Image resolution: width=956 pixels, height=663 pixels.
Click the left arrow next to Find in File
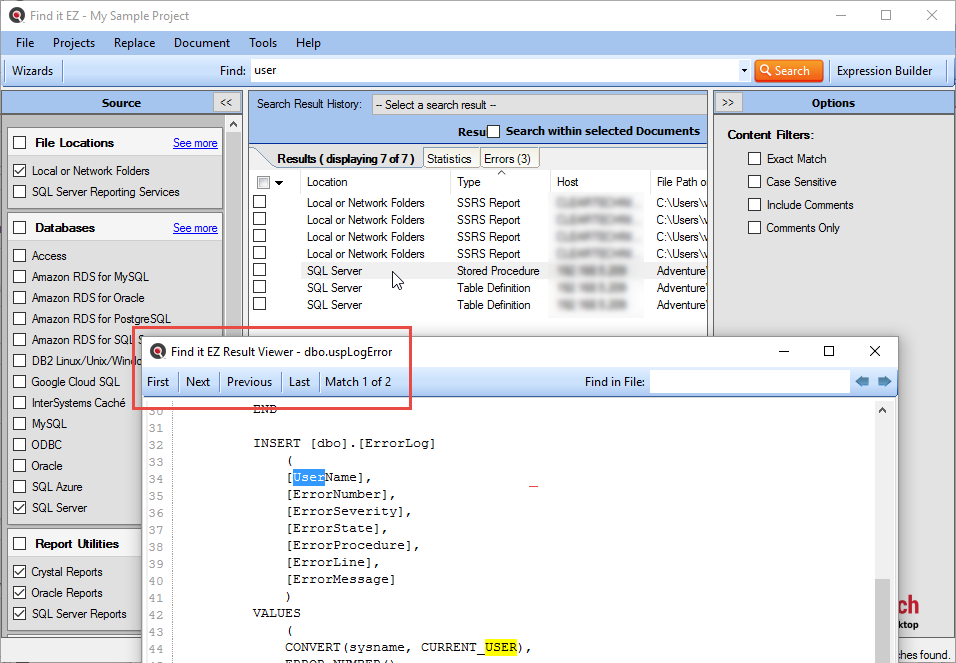point(862,382)
